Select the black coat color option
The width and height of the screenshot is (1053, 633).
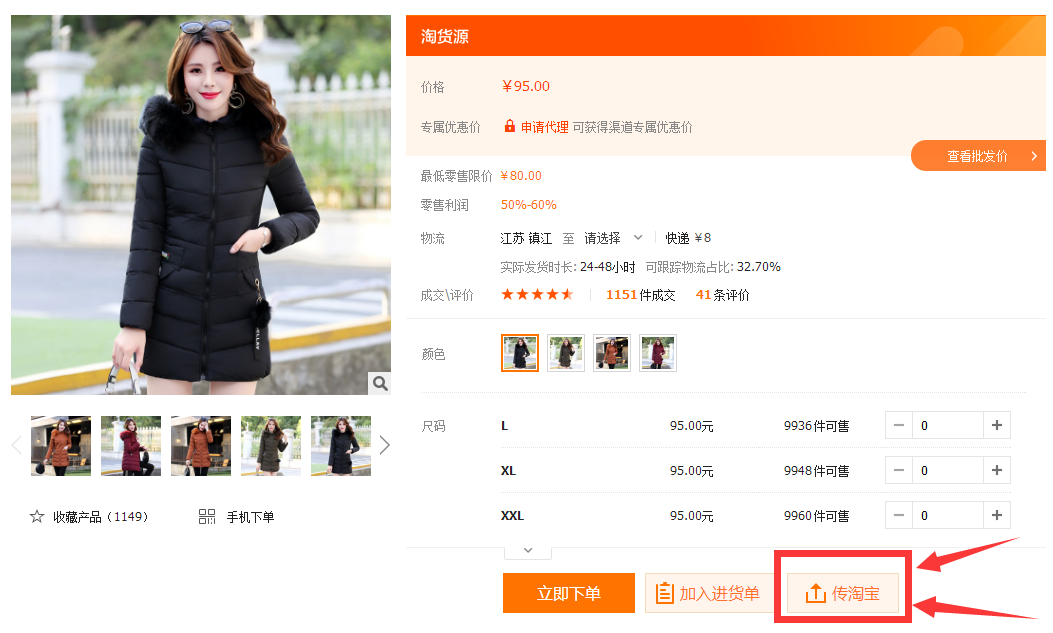[x=520, y=353]
